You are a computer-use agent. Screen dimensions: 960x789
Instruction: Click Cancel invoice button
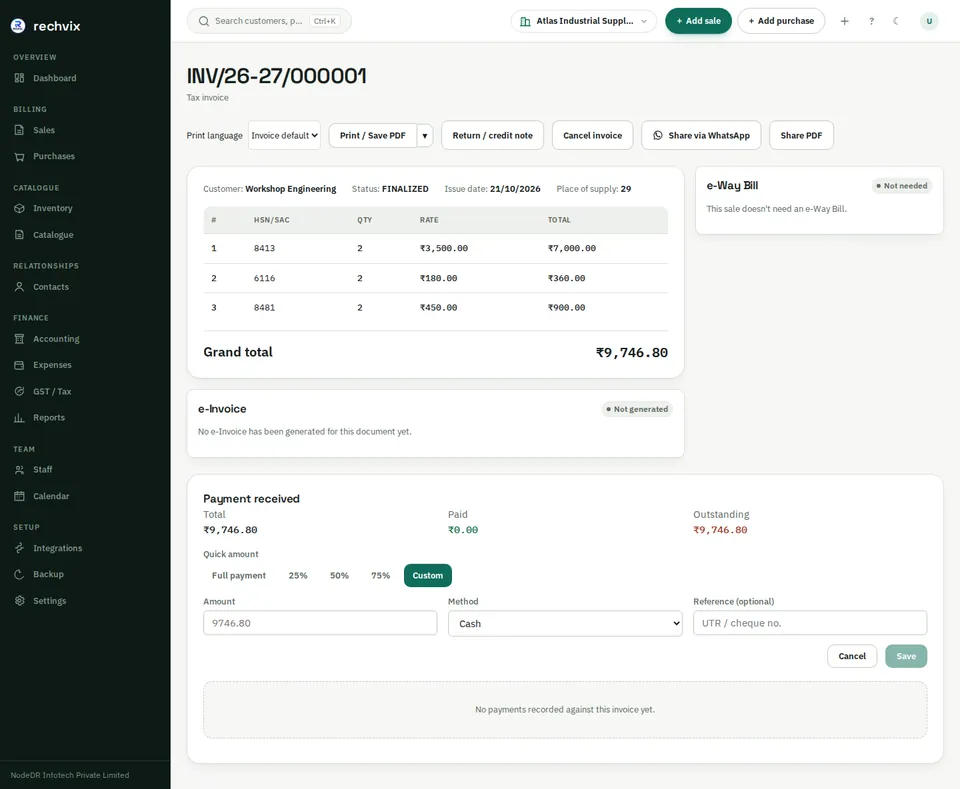[x=592, y=135]
